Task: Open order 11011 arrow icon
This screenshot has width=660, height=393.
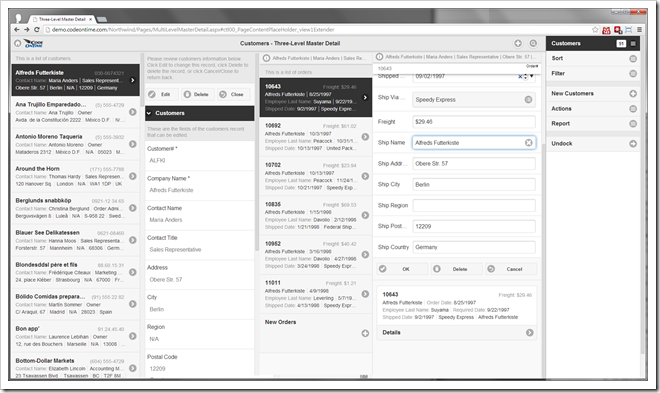Action: click(365, 294)
